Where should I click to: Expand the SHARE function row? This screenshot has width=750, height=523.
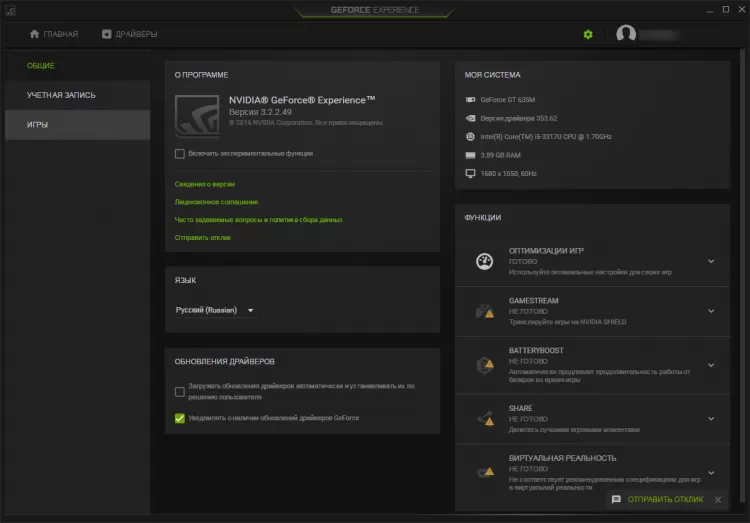pos(711,419)
